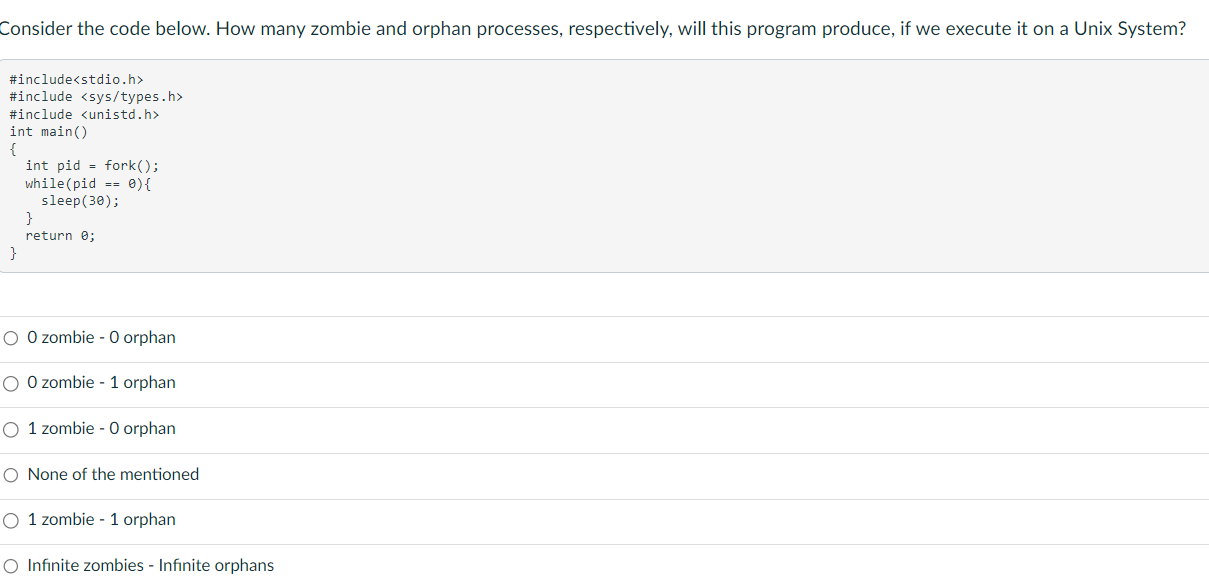1209x588 pixels.
Task: Click the "int pid = fork();" code line
Action: tap(92, 166)
